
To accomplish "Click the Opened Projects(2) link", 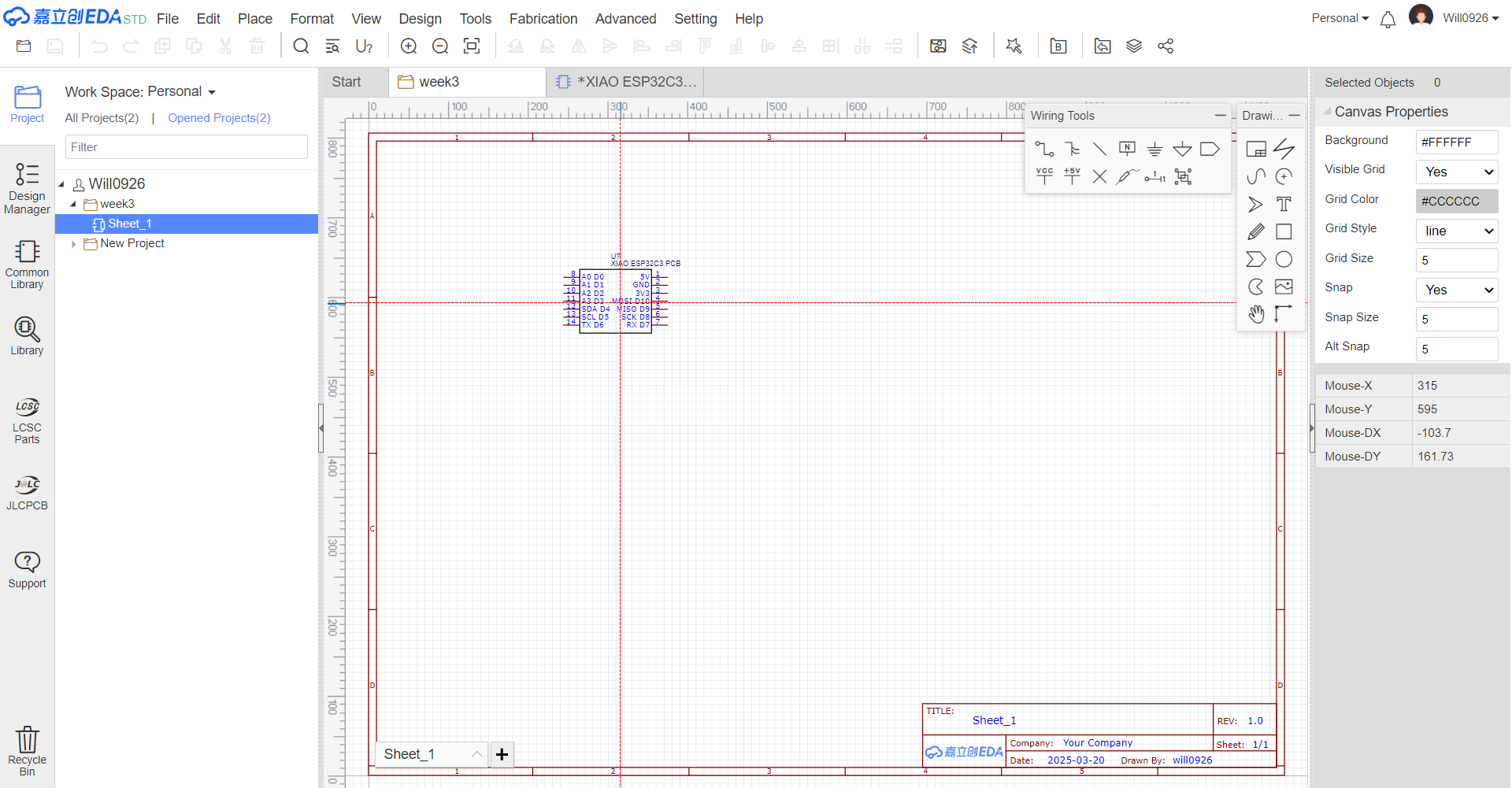I will click(219, 118).
